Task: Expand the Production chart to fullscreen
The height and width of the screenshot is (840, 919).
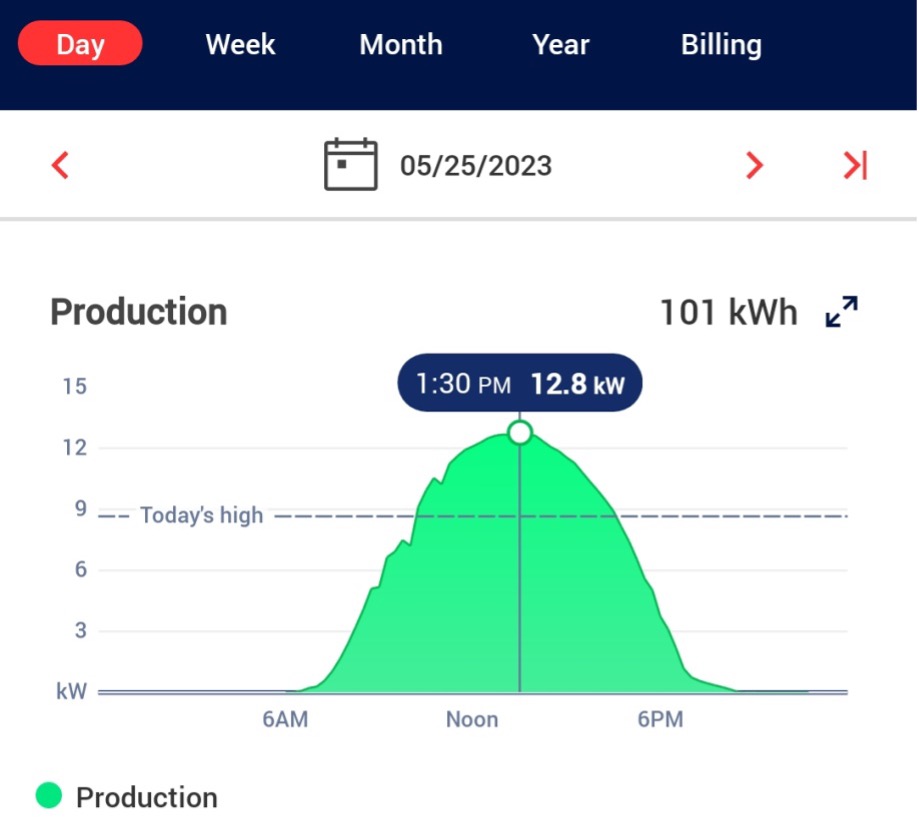Action: coord(842,312)
